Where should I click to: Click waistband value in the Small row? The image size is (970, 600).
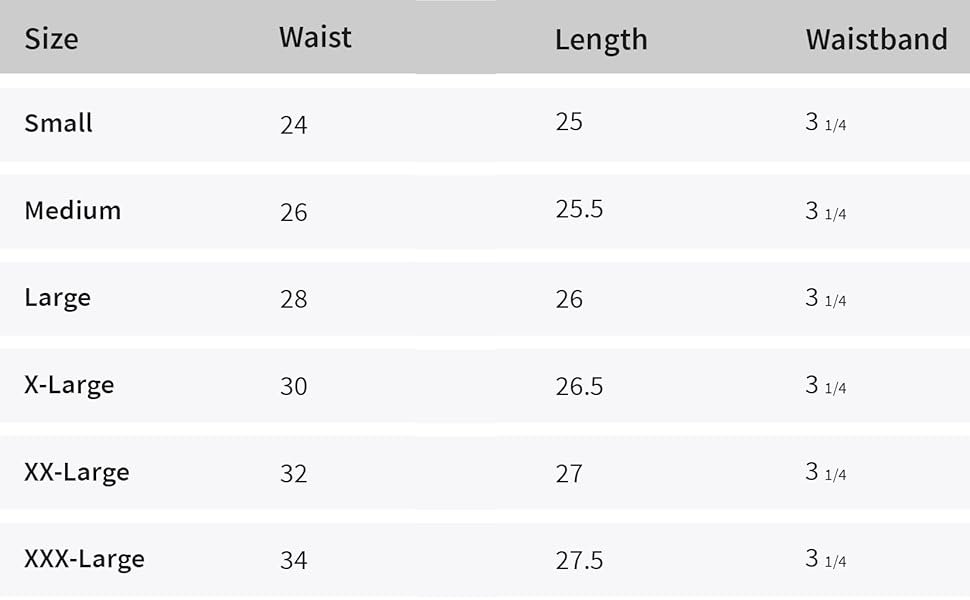[x=826, y=124]
